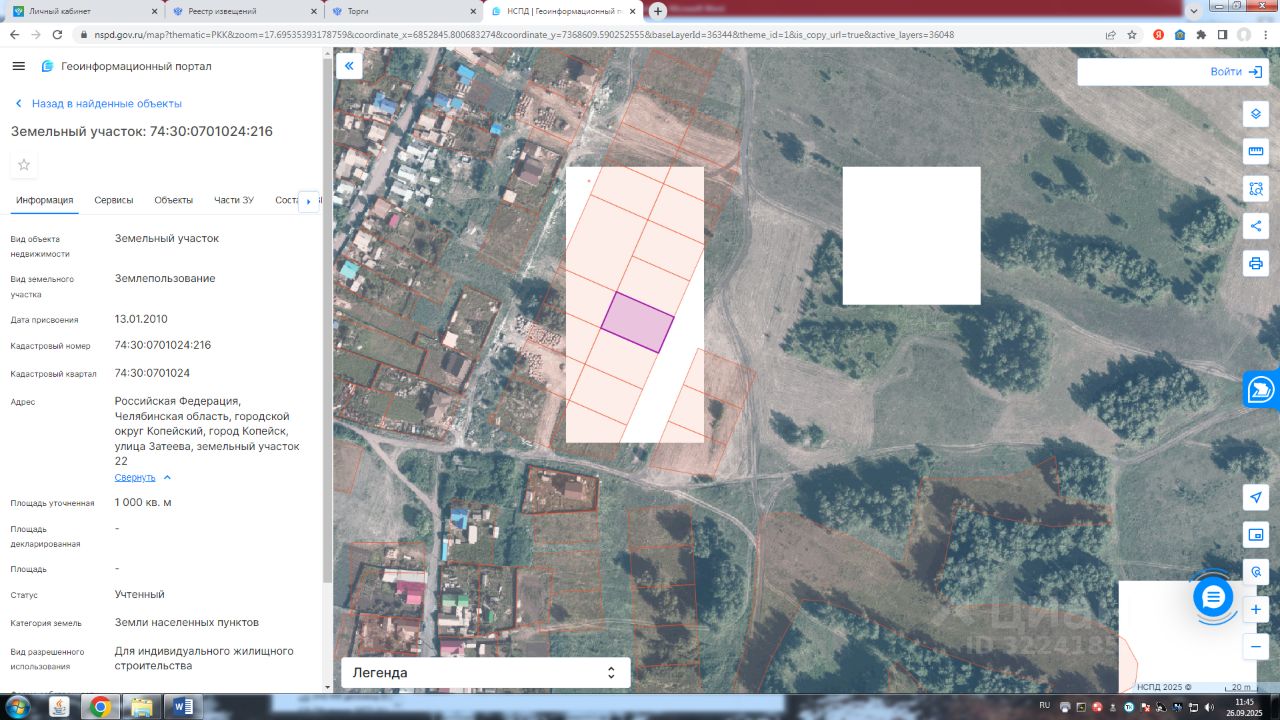This screenshot has height=720, width=1280.
Task: Expand the Легенда dropdown
Action: [485, 673]
